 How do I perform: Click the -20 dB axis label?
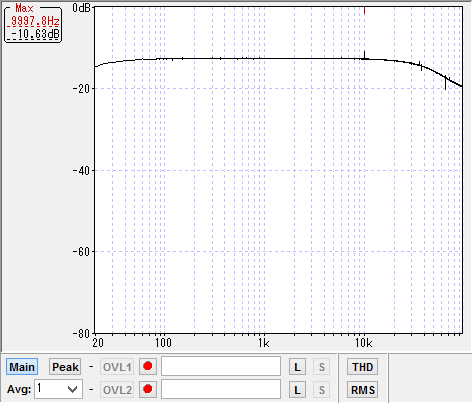tap(81, 89)
